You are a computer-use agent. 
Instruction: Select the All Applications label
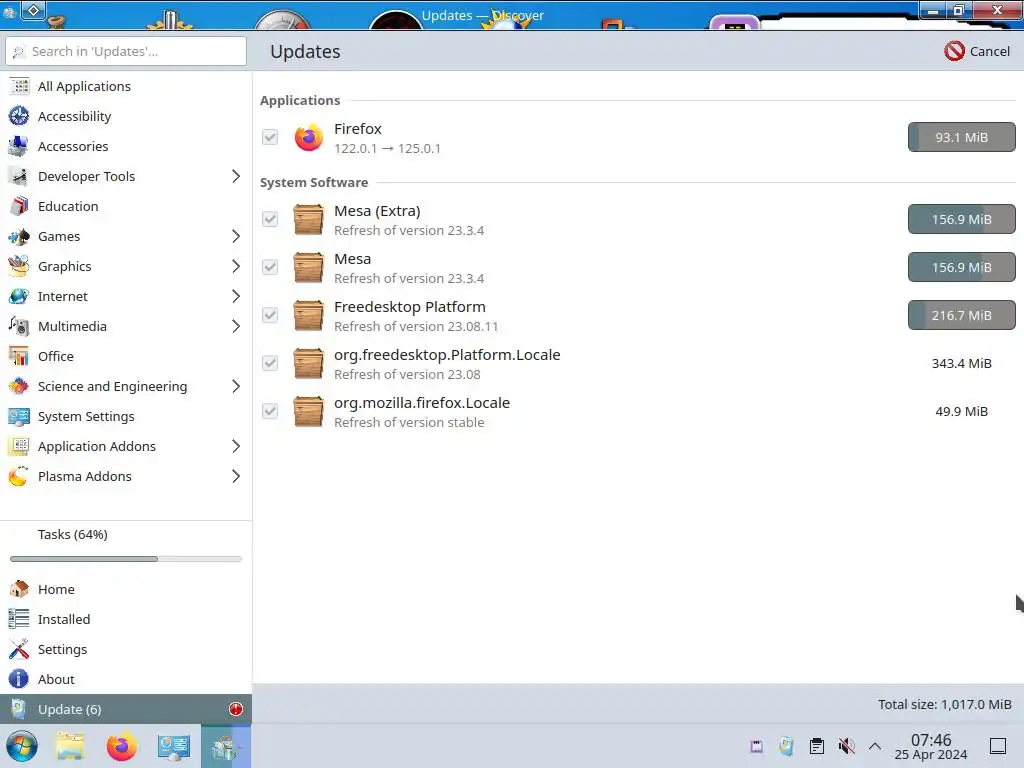pos(84,86)
